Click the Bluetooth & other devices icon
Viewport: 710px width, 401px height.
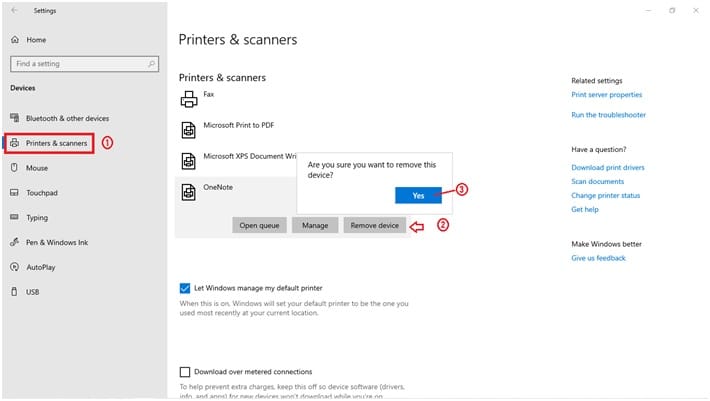click(x=14, y=118)
